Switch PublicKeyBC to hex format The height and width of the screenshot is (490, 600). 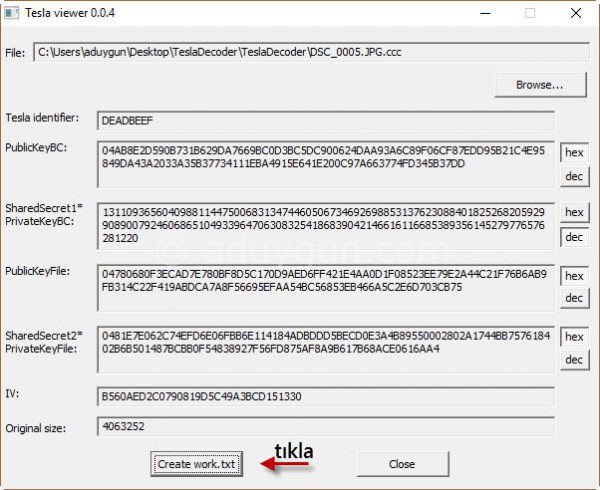(574, 153)
